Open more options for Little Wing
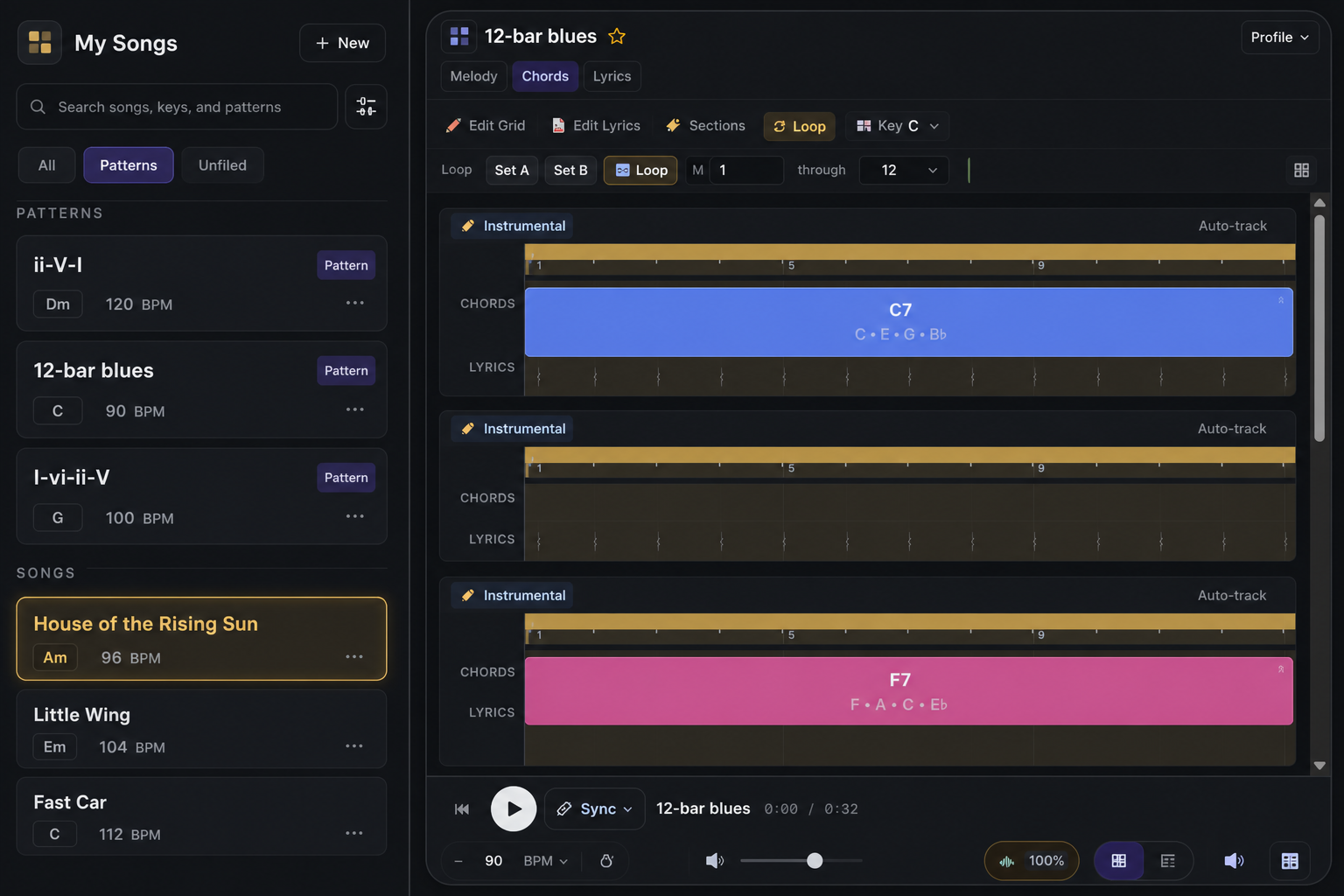The width and height of the screenshot is (1344, 896). coord(354,745)
